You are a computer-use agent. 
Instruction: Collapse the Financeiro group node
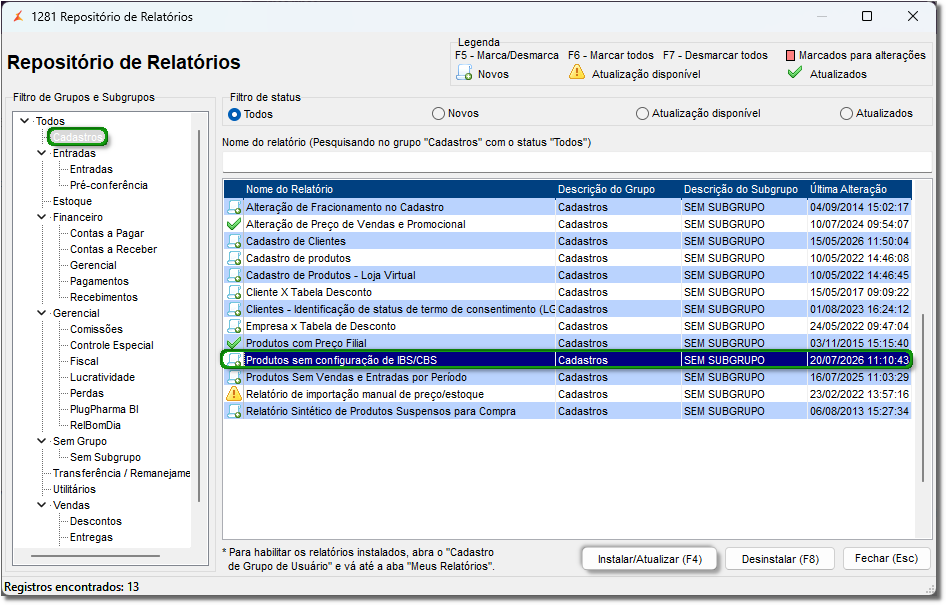[42, 217]
